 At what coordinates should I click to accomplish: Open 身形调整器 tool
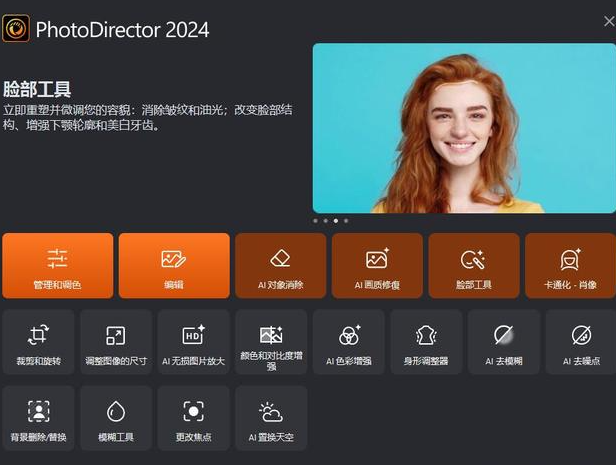[x=426, y=342]
